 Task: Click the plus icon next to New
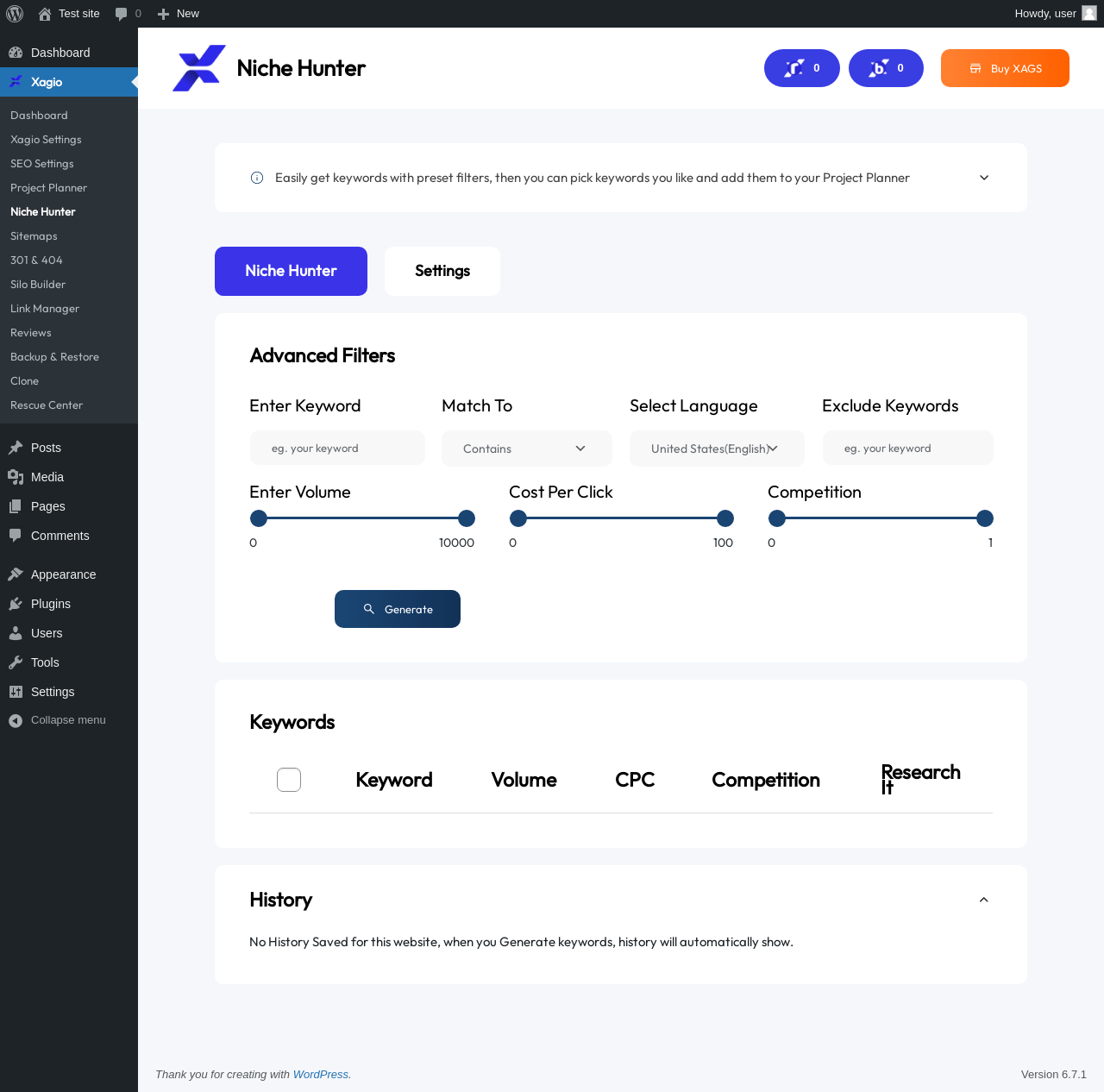click(x=163, y=14)
